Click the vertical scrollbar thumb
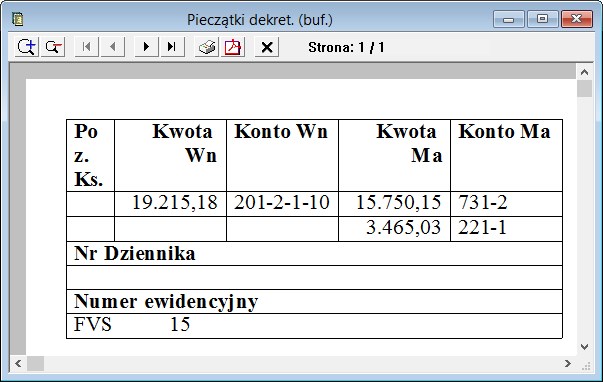 (x=585, y=88)
